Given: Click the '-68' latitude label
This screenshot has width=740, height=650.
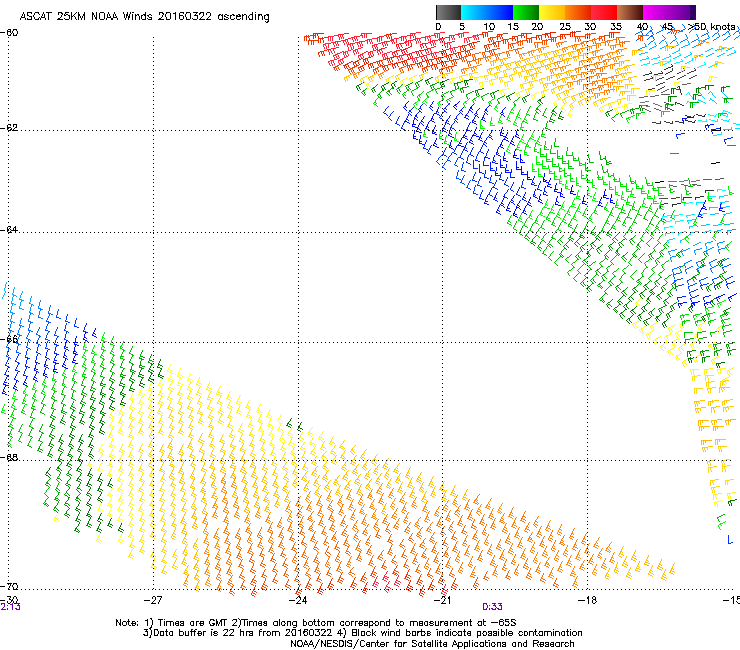Looking at the screenshot, I should [x=9, y=457].
